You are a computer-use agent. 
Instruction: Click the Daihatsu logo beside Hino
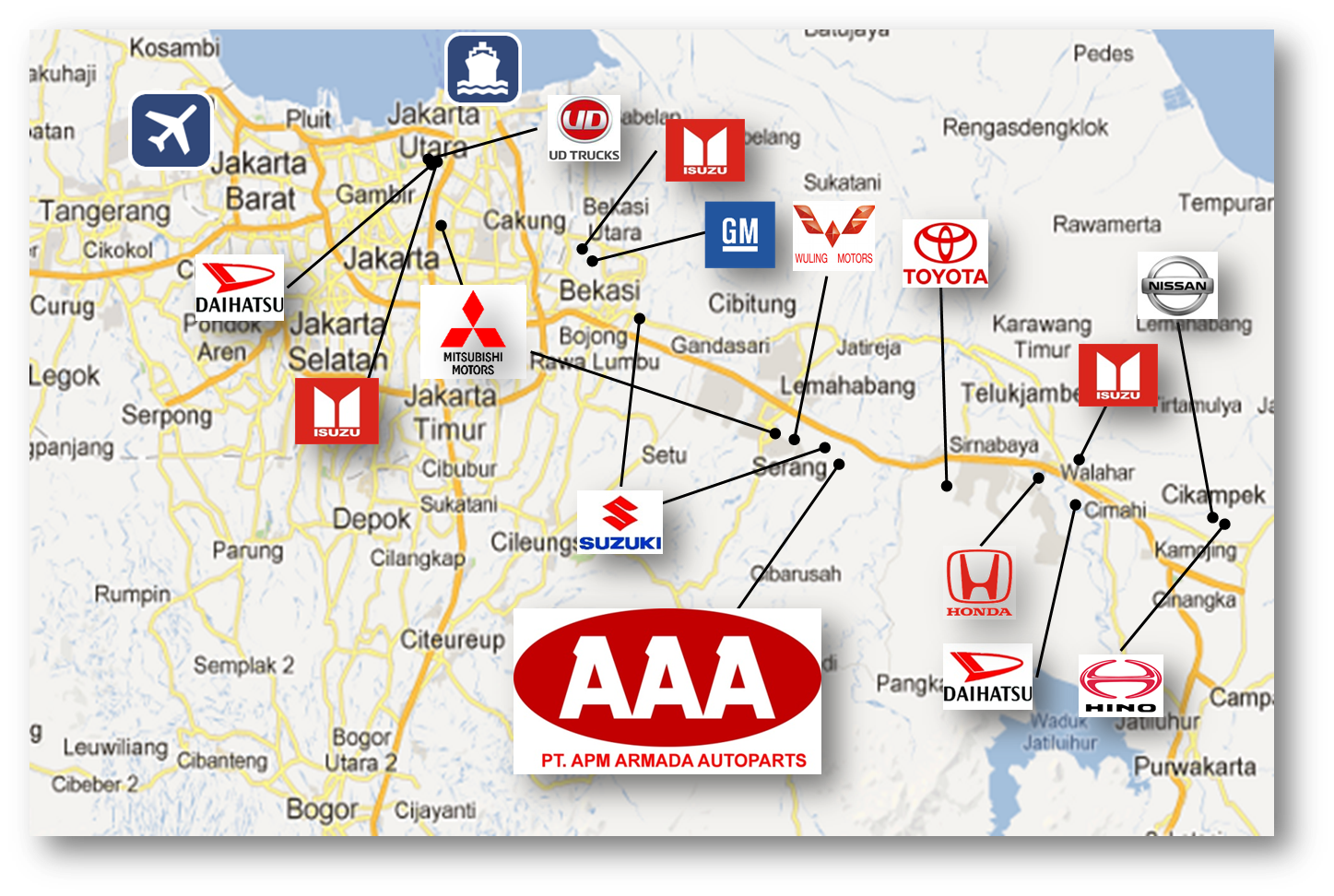tap(987, 677)
